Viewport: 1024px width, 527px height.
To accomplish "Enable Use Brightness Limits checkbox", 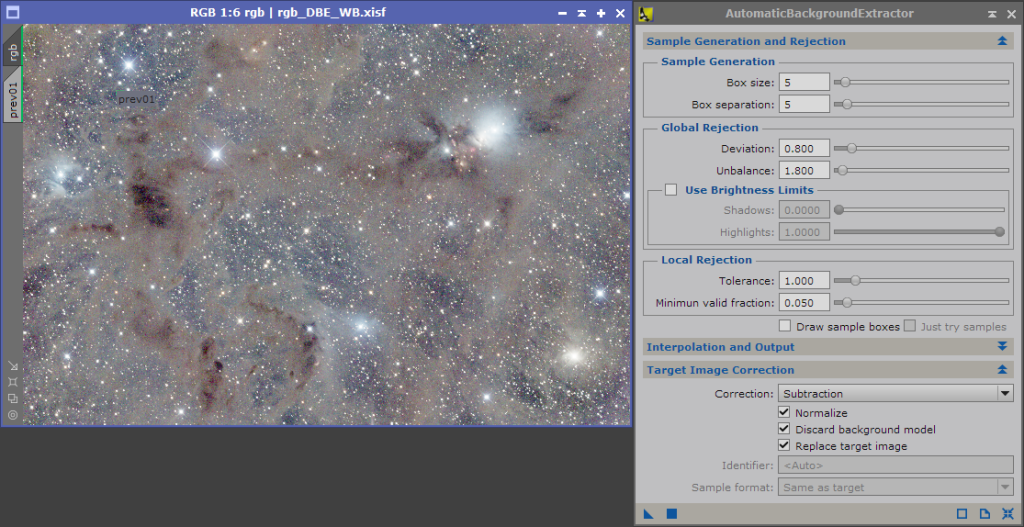I will (671, 190).
